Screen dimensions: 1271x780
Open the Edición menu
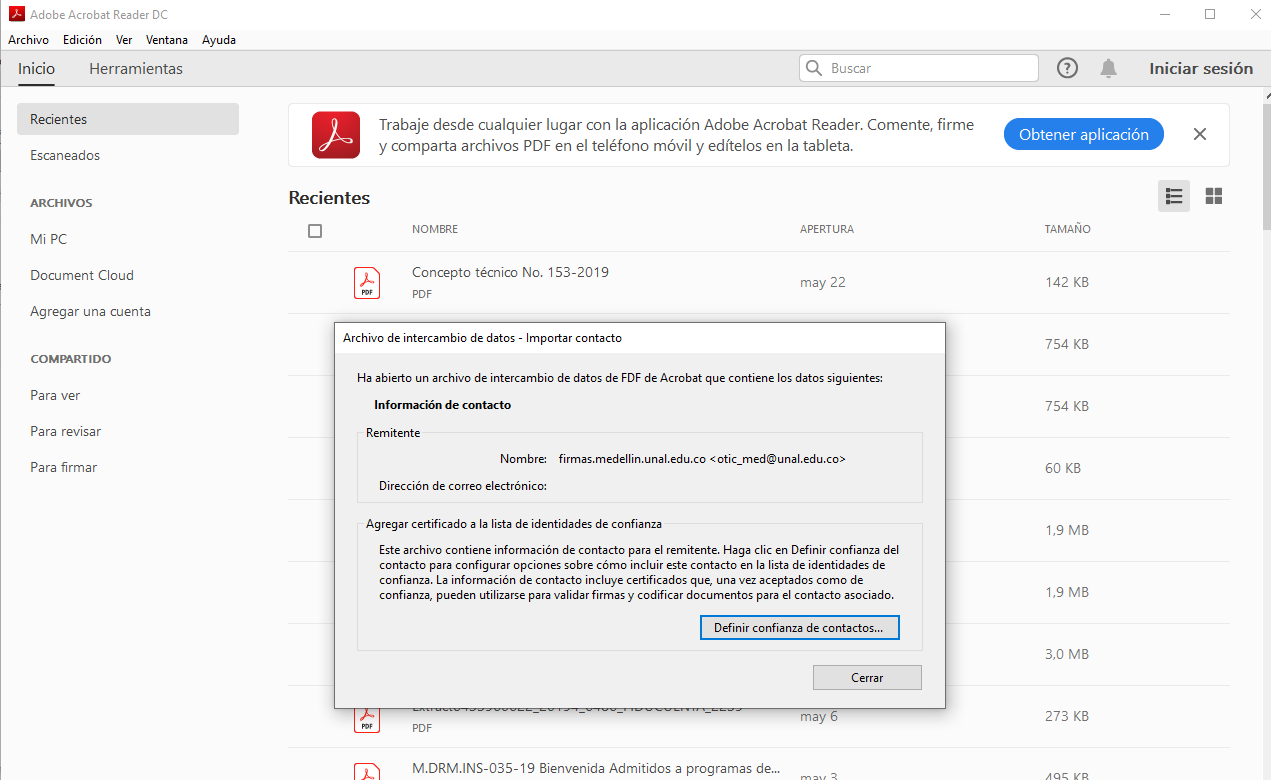coord(82,40)
